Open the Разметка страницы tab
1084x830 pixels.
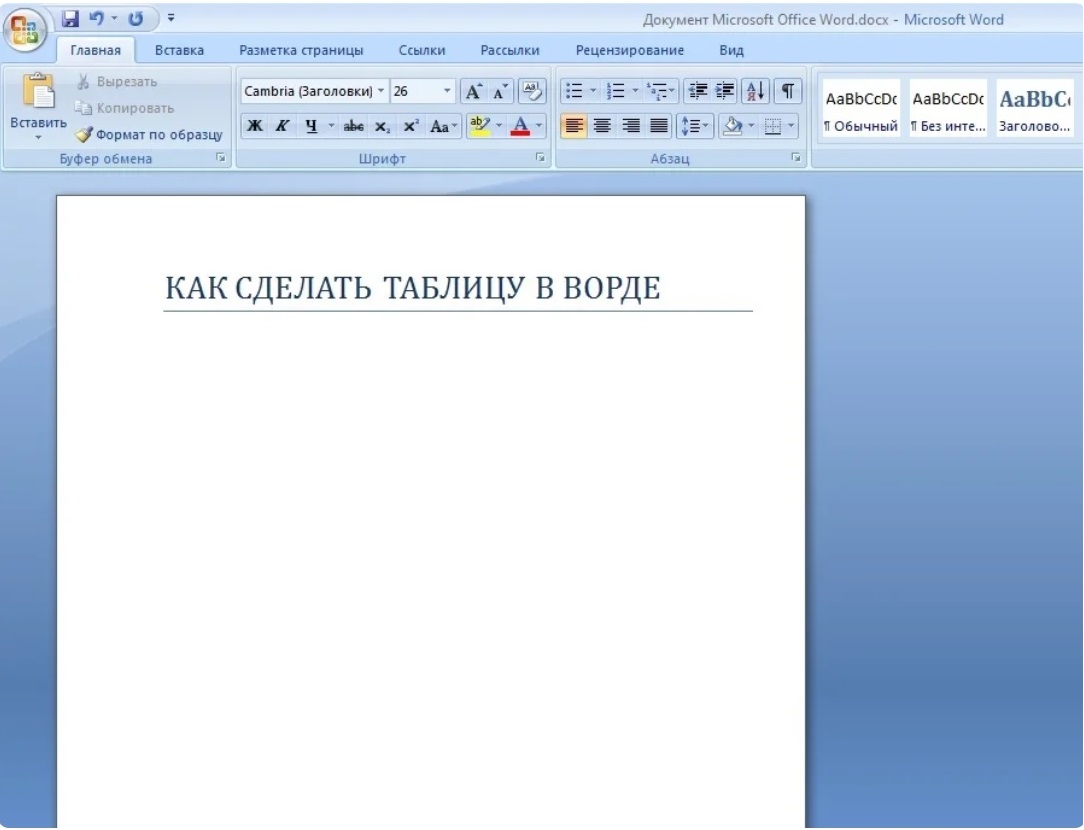(301, 50)
